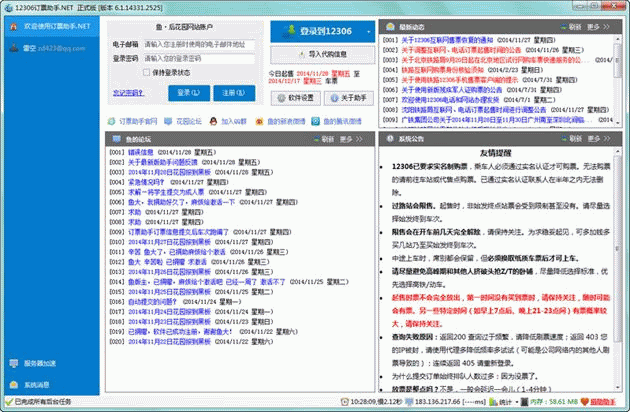Expand the 登录到12306 dropdown arrow
Viewport: 630px width, 412px height.
[x=368, y=31]
